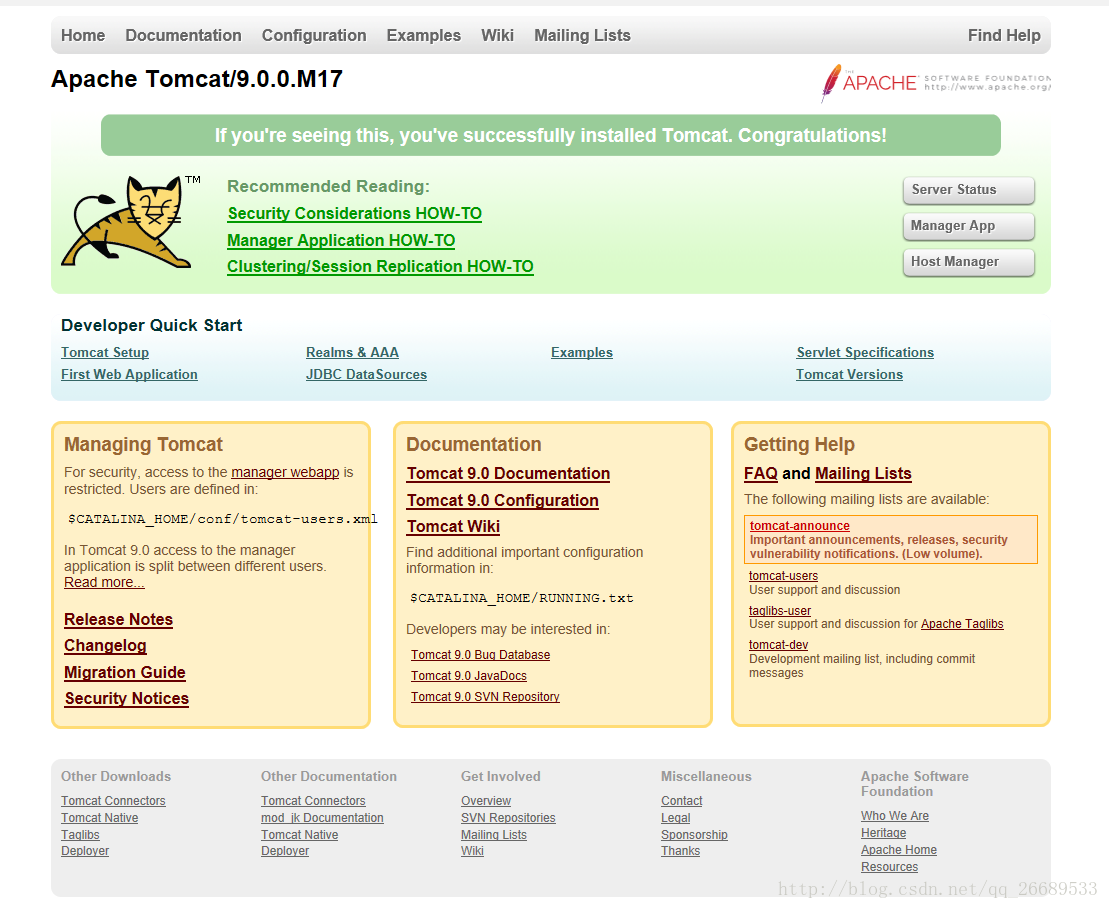The height and width of the screenshot is (909, 1109).
Task: Click Taglibs under Other Downloads
Action: pyautogui.click(x=80, y=835)
